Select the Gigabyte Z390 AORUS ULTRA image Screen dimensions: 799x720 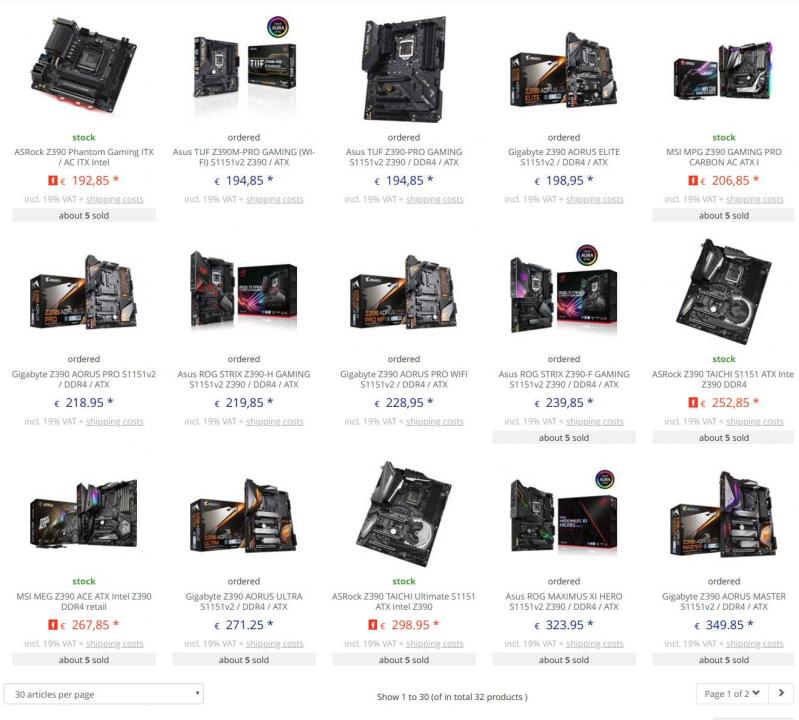pos(244,516)
